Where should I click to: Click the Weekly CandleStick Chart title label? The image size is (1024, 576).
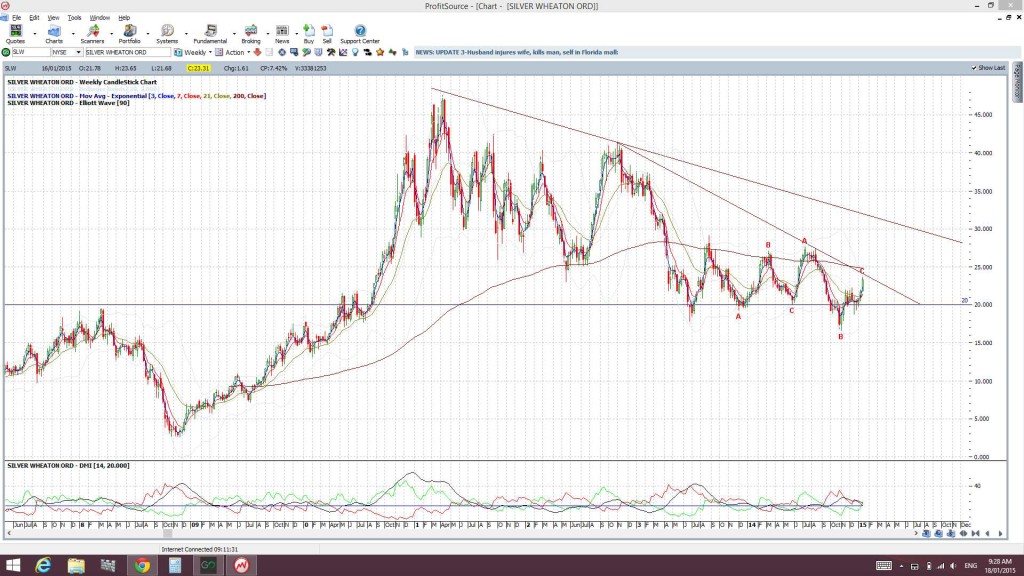[x=82, y=82]
